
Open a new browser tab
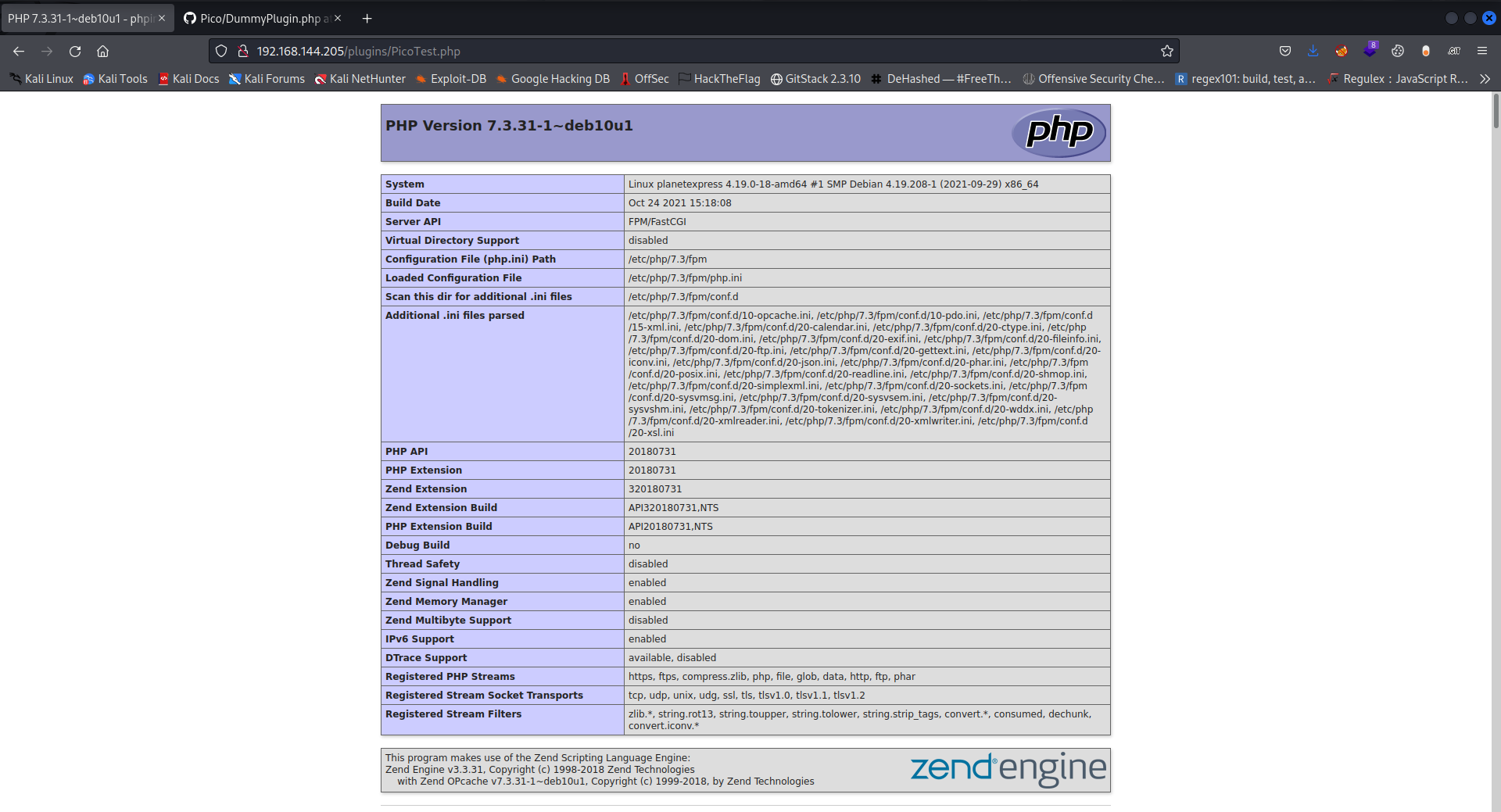pos(367,18)
